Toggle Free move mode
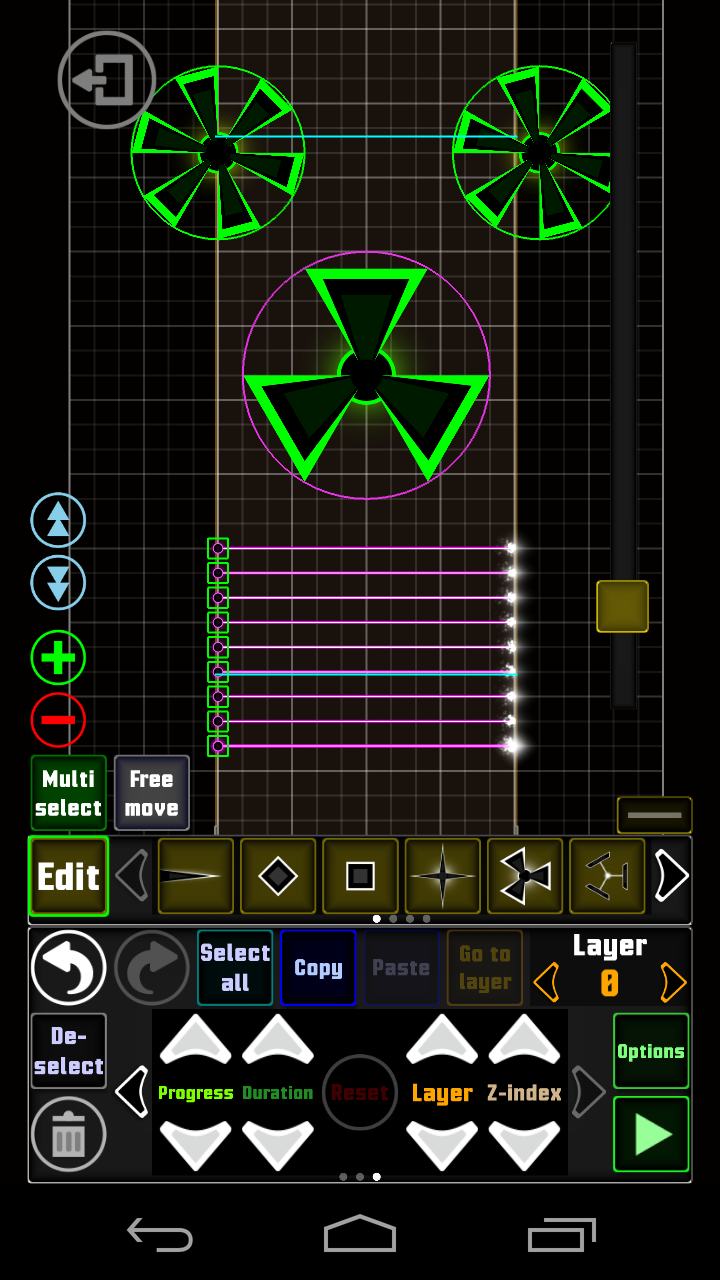720x1280 pixels. tap(151, 793)
